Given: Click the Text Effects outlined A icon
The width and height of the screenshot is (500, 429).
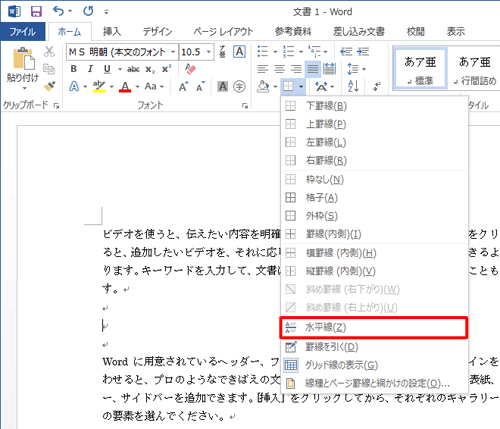Looking at the screenshot, I should pos(74,87).
